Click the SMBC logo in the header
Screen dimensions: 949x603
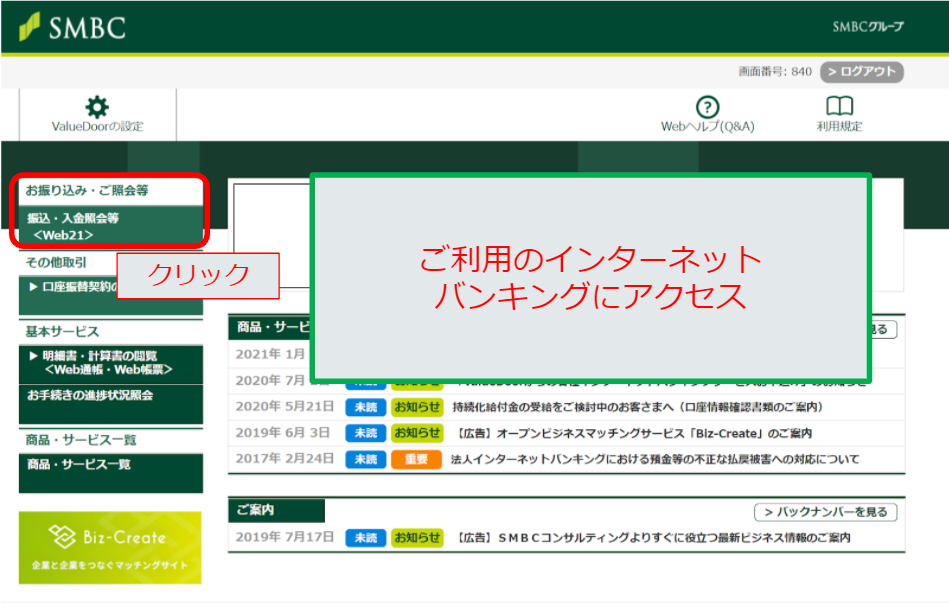(x=73, y=27)
